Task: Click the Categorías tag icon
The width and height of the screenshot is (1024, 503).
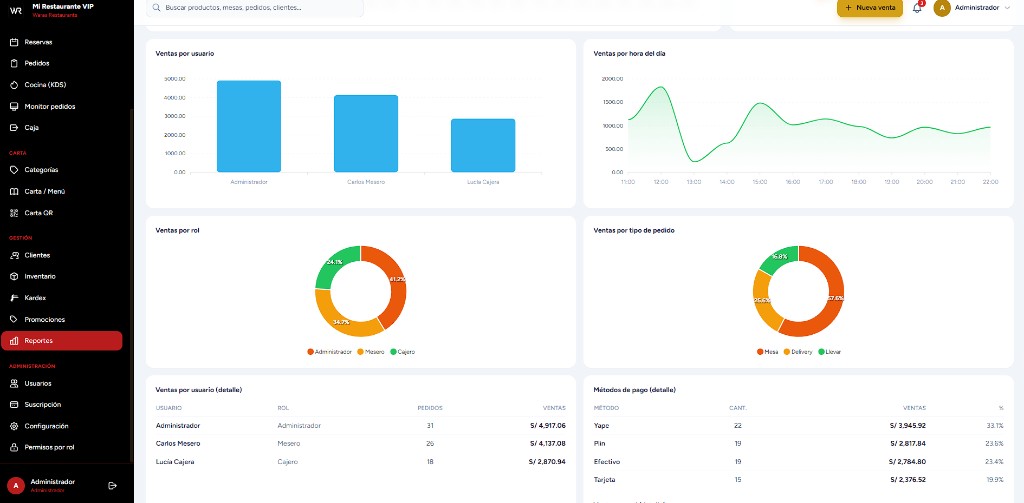Action: click(14, 170)
